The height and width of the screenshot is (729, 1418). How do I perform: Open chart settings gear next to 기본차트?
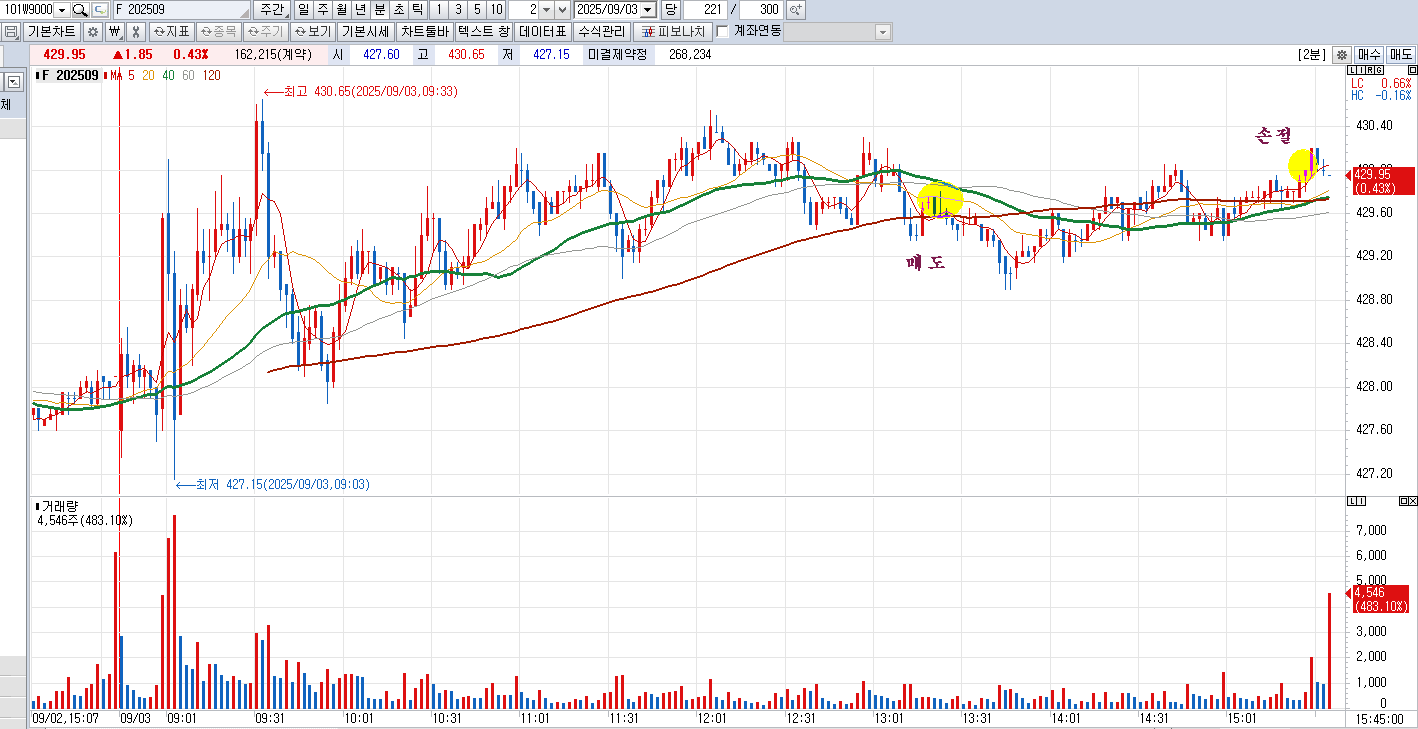[x=93, y=31]
